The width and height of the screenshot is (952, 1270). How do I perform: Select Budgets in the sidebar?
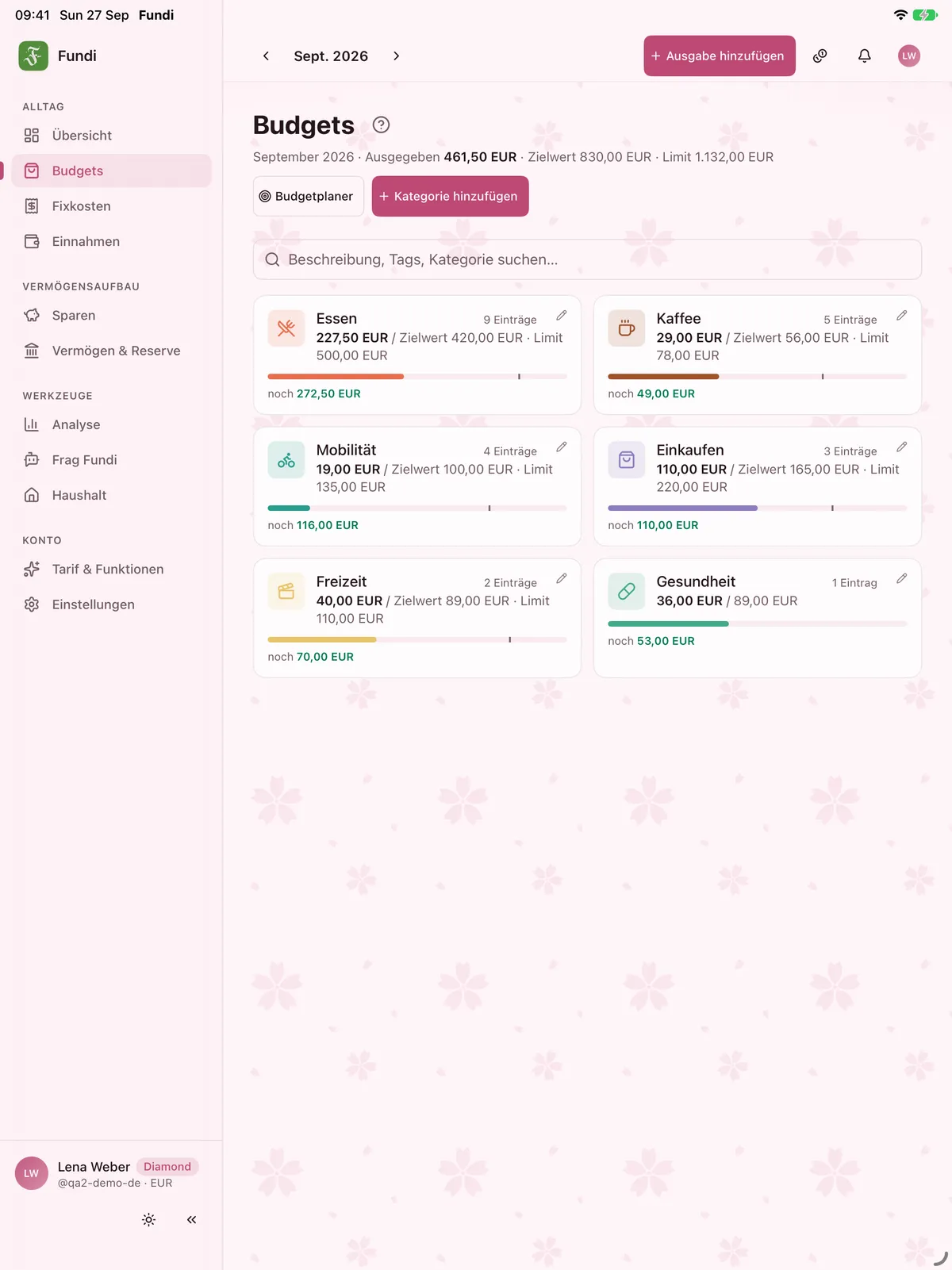111,171
